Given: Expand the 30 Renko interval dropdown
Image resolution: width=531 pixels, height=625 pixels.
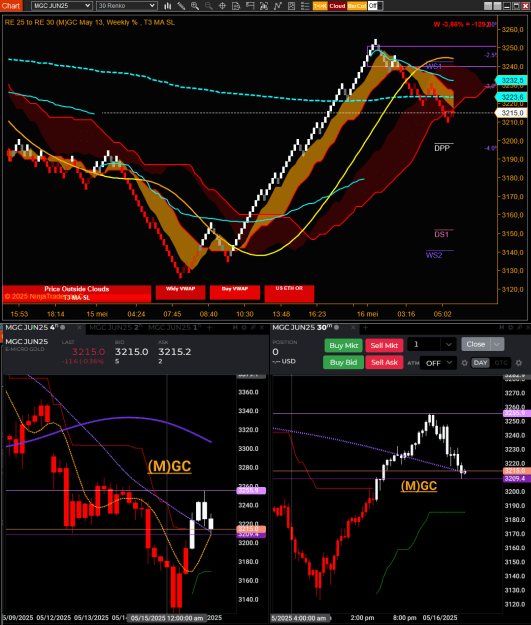Looking at the screenshot, I should 126,6.
